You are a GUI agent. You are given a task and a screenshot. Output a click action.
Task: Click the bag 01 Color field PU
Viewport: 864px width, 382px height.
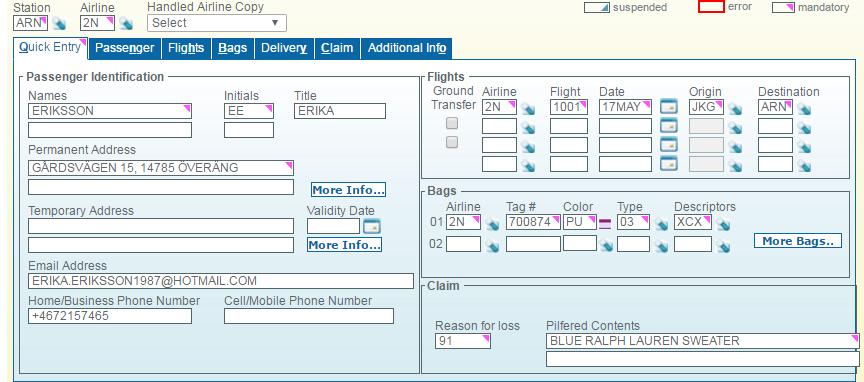580,222
